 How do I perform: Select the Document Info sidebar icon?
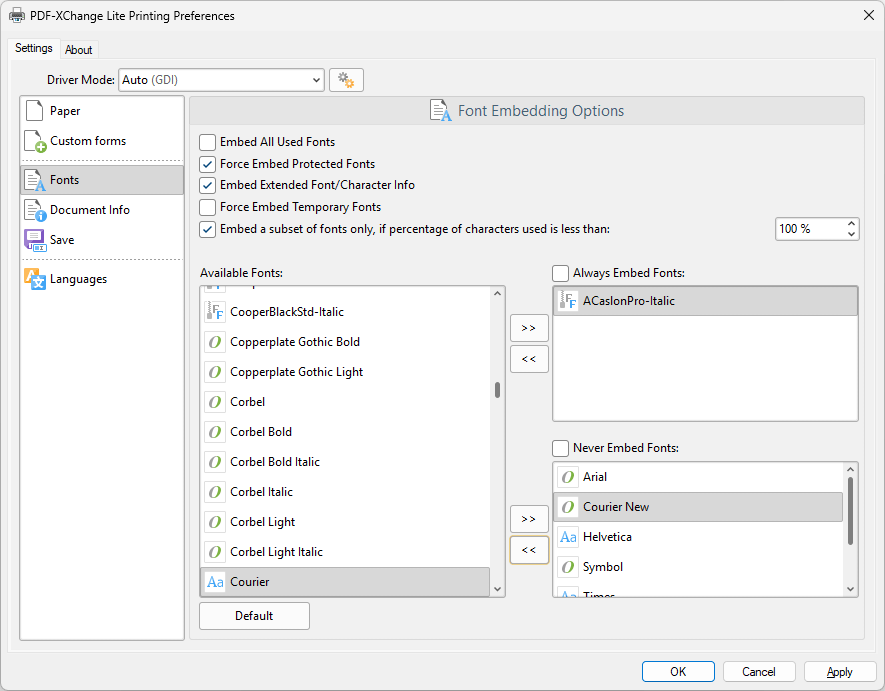coord(35,210)
